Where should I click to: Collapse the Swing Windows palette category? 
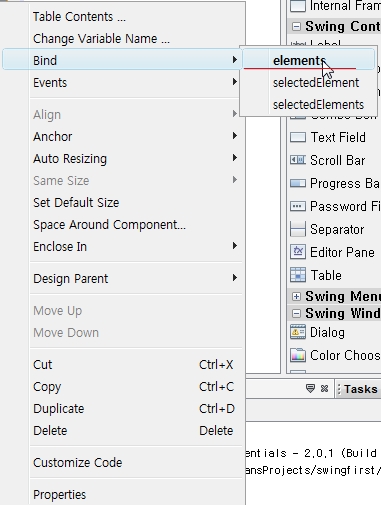pyautogui.click(x=296, y=313)
